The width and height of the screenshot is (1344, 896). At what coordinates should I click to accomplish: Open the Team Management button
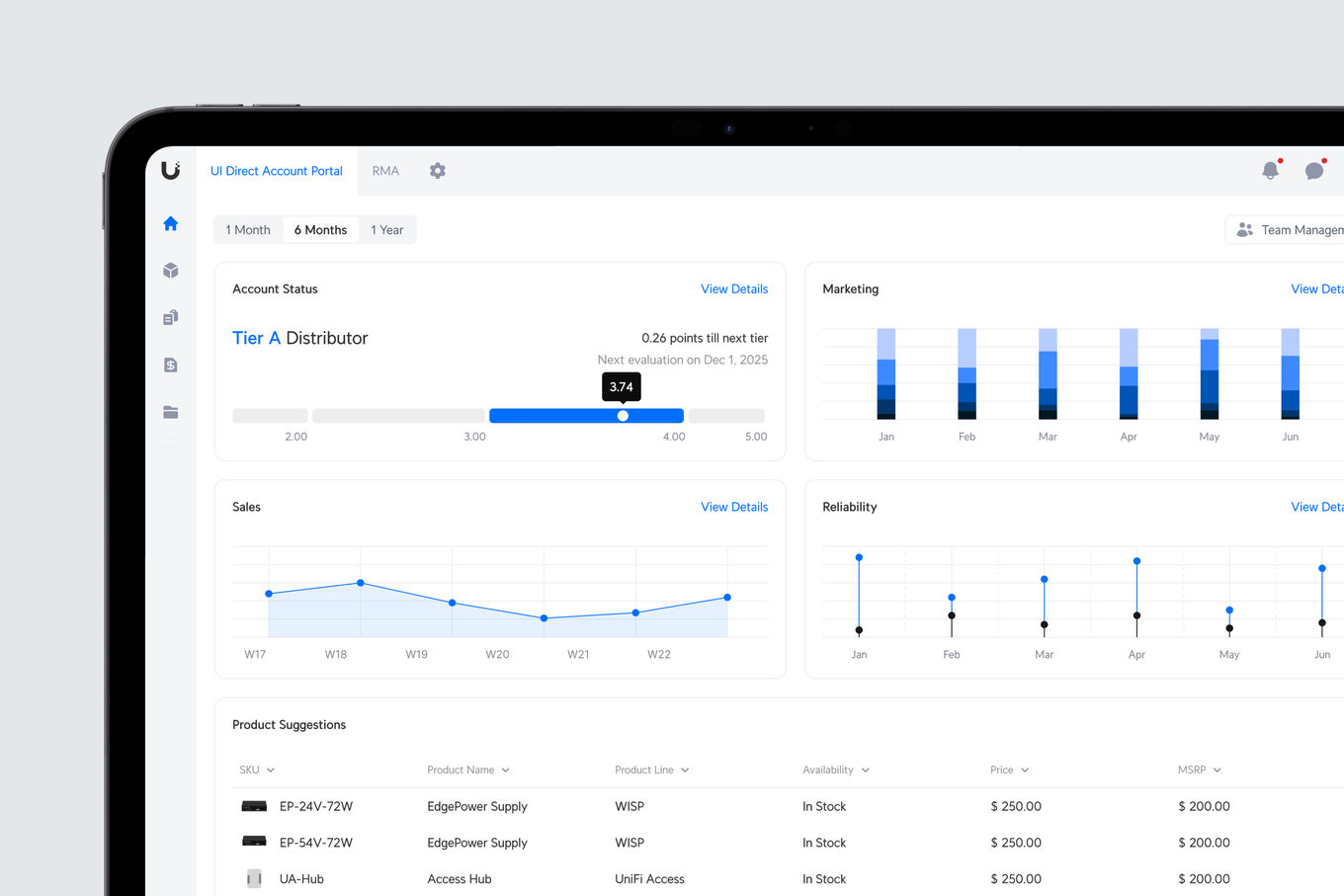[x=1285, y=229]
